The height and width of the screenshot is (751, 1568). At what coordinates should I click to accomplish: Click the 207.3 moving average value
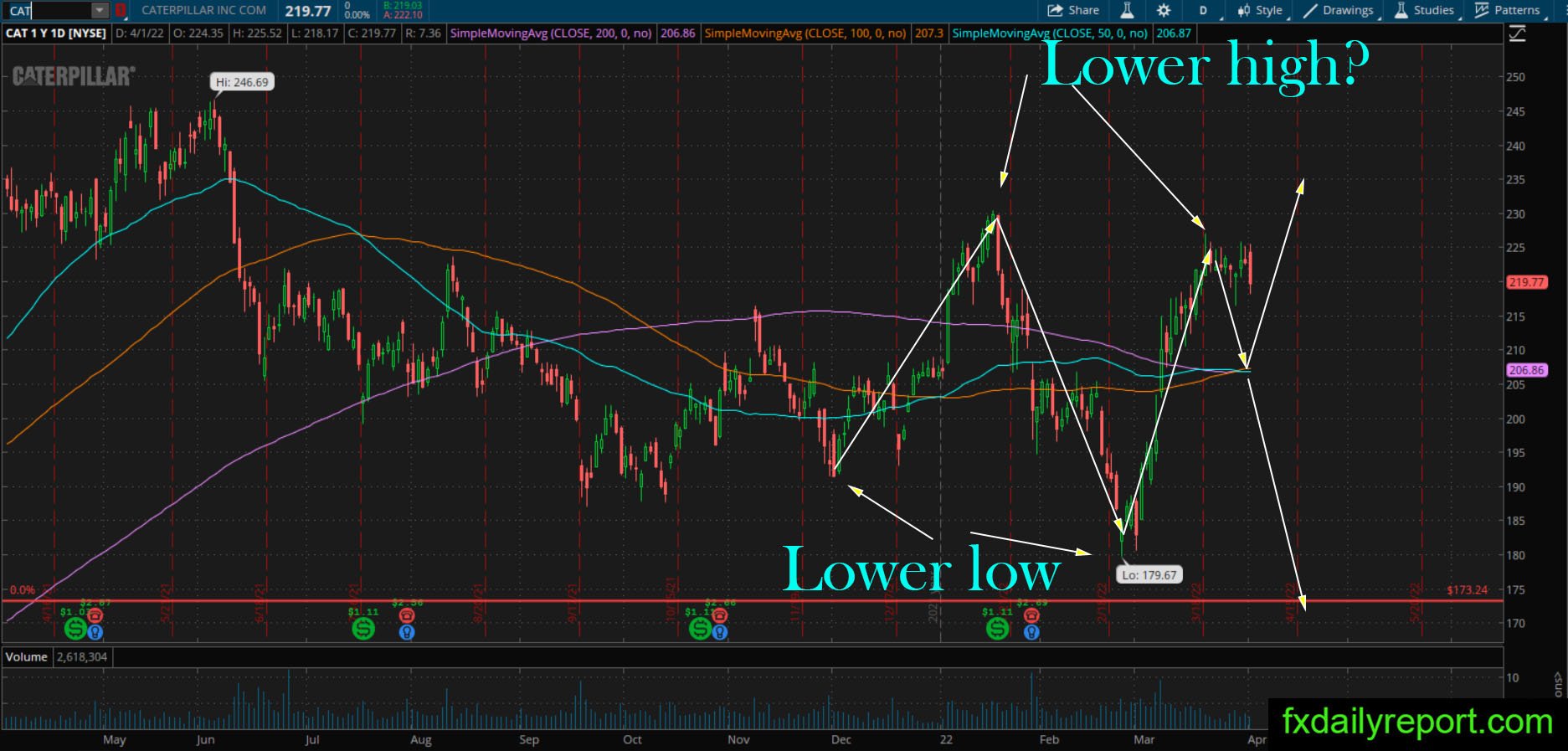click(929, 33)
